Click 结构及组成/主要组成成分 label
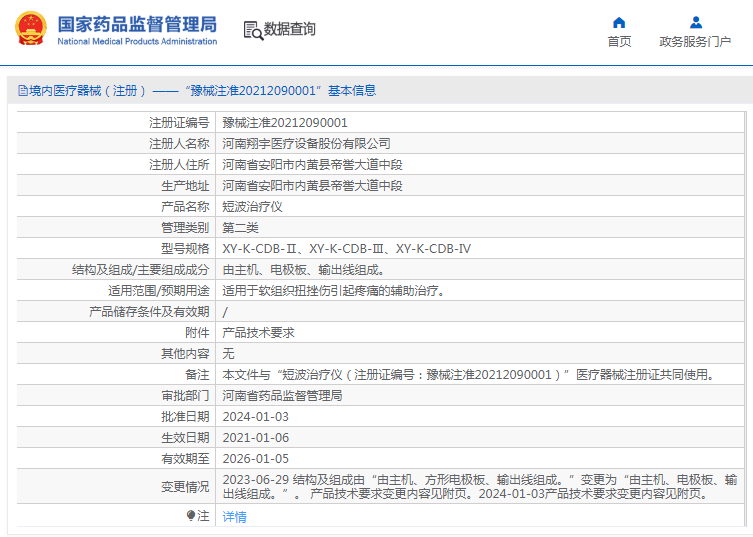This screenshot has width=753, height=537. tap(141, 270)
